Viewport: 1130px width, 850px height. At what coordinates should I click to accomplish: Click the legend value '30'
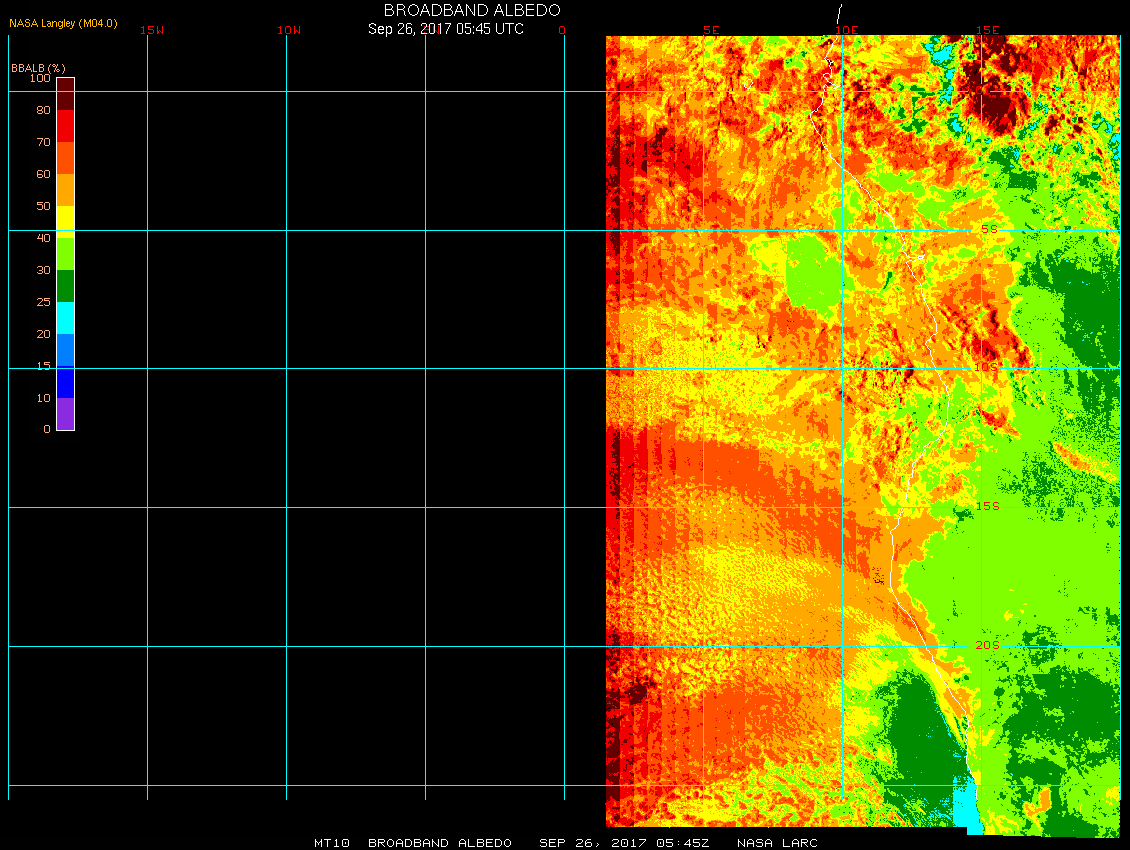(44, 270)
